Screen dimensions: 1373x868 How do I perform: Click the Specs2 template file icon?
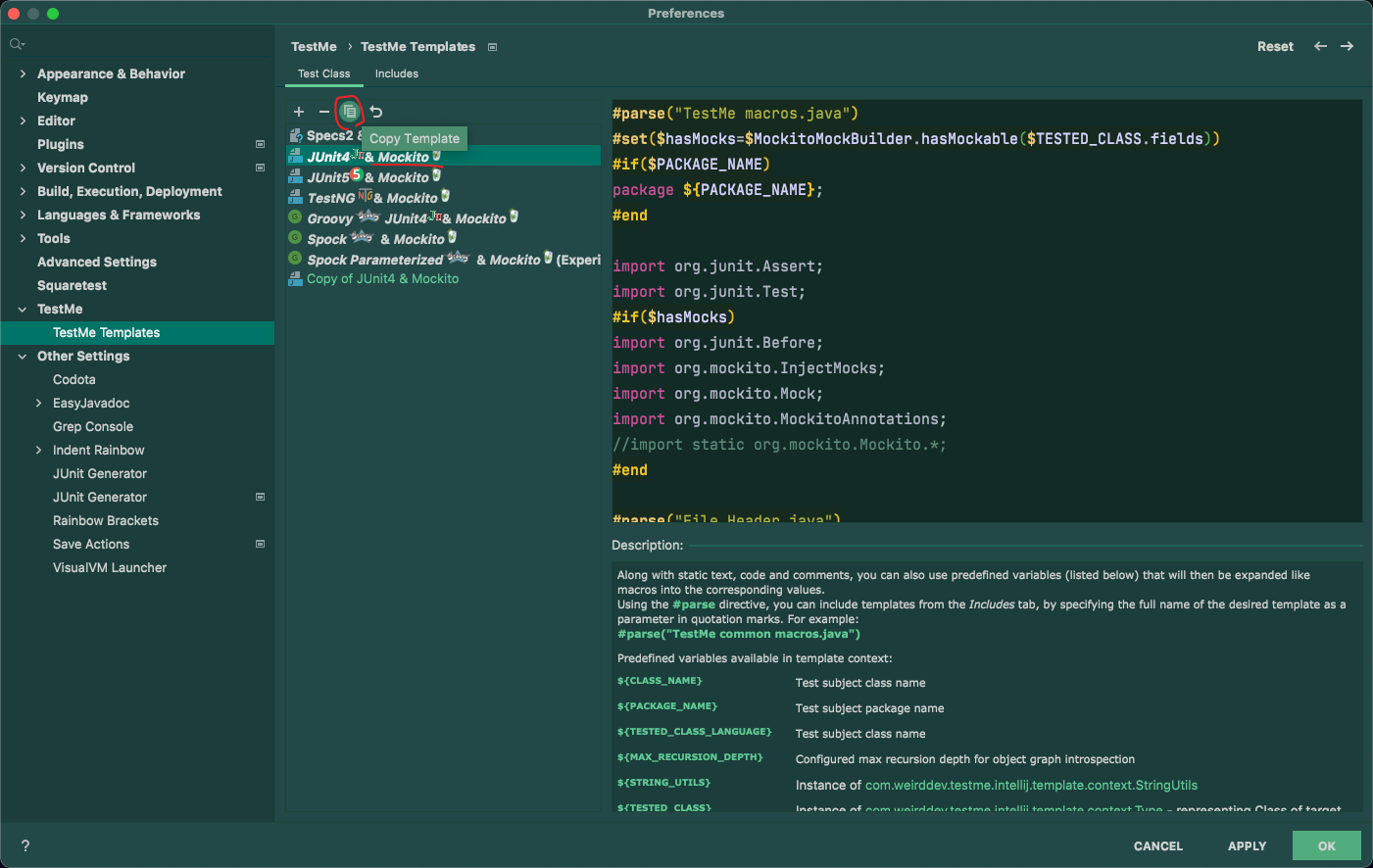click(x=295, y=135)
